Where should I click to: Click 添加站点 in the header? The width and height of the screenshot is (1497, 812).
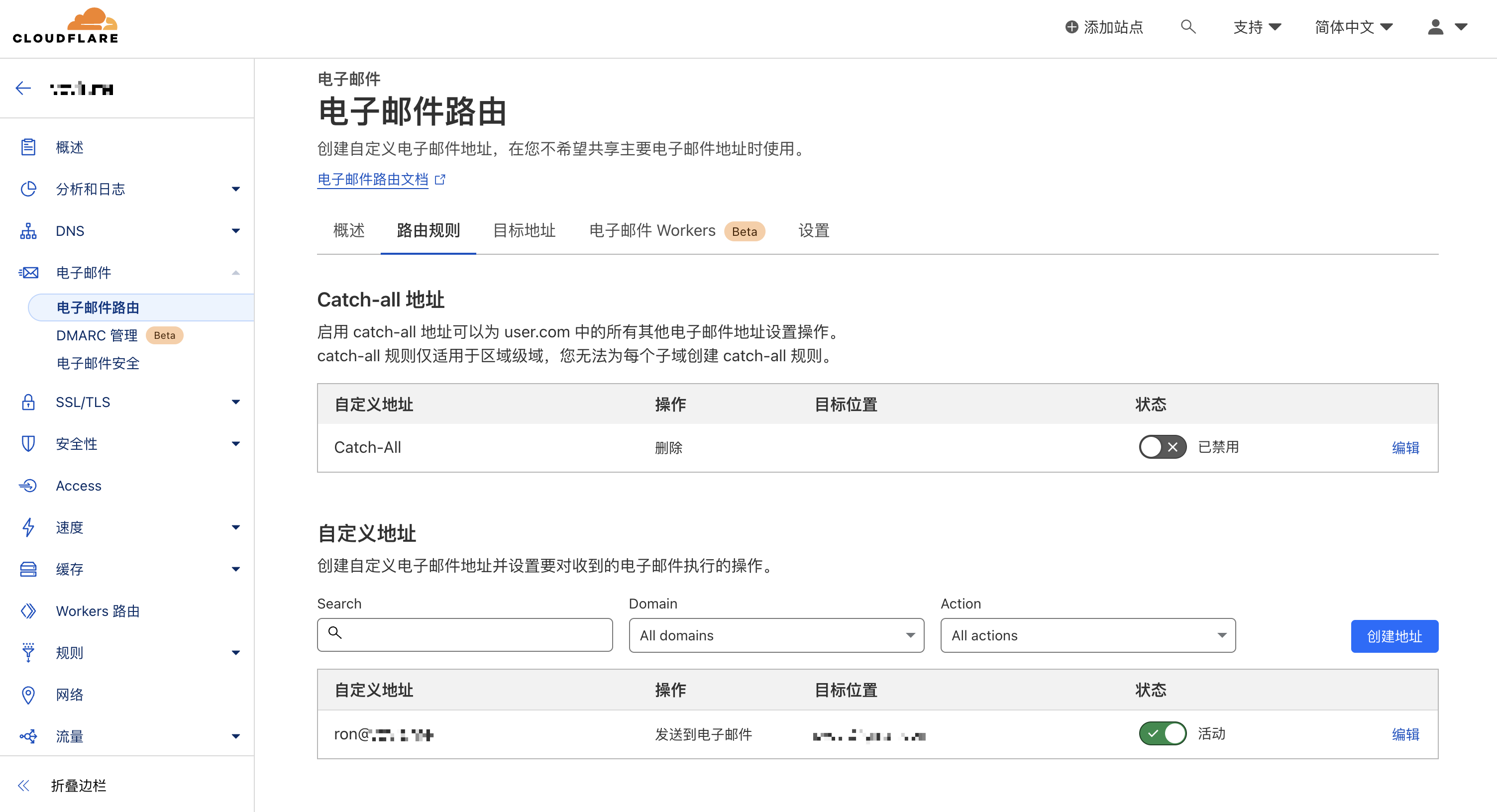point(1104,27)
